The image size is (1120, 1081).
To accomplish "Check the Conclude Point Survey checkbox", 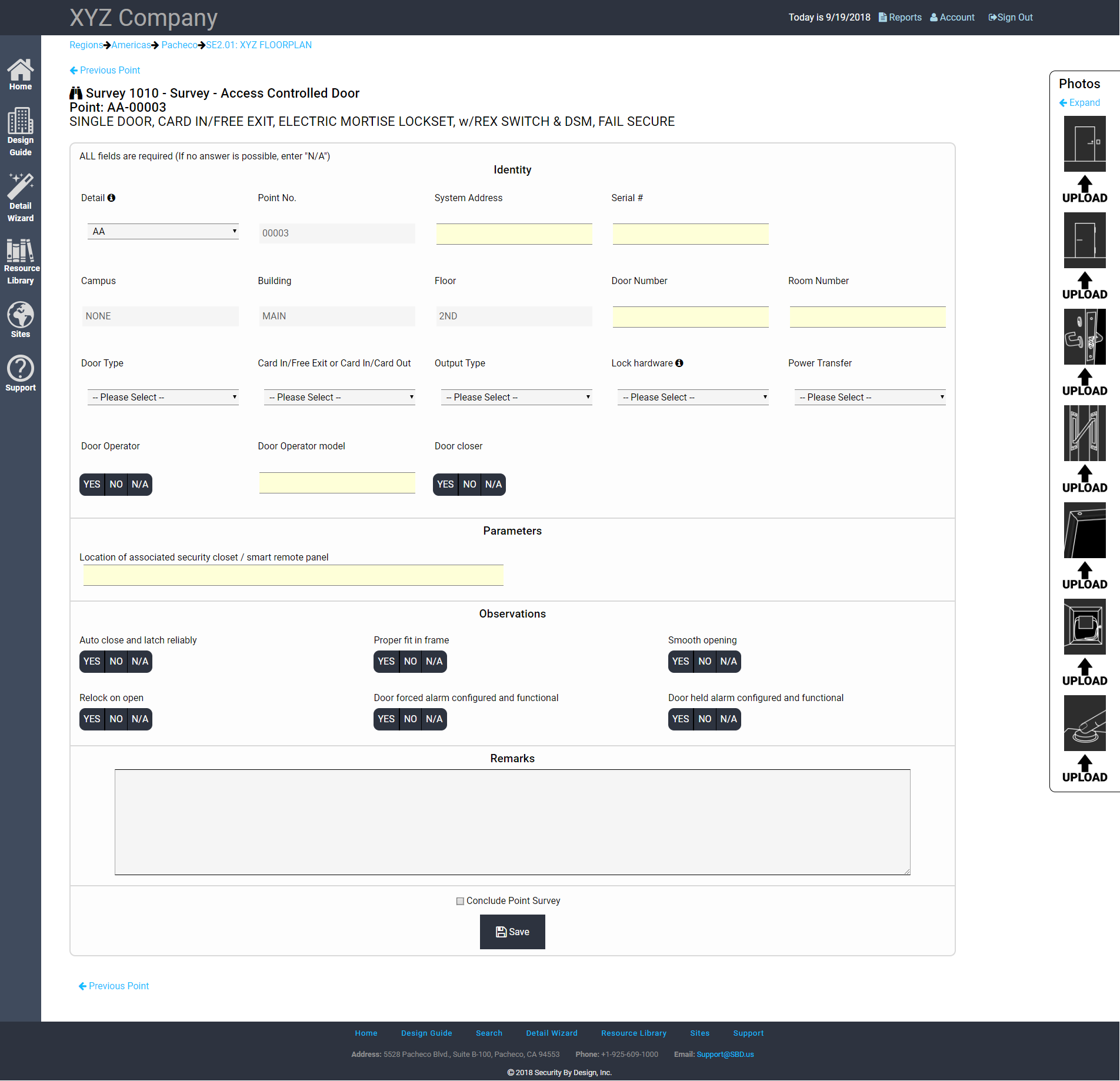I will pos(460,901).
